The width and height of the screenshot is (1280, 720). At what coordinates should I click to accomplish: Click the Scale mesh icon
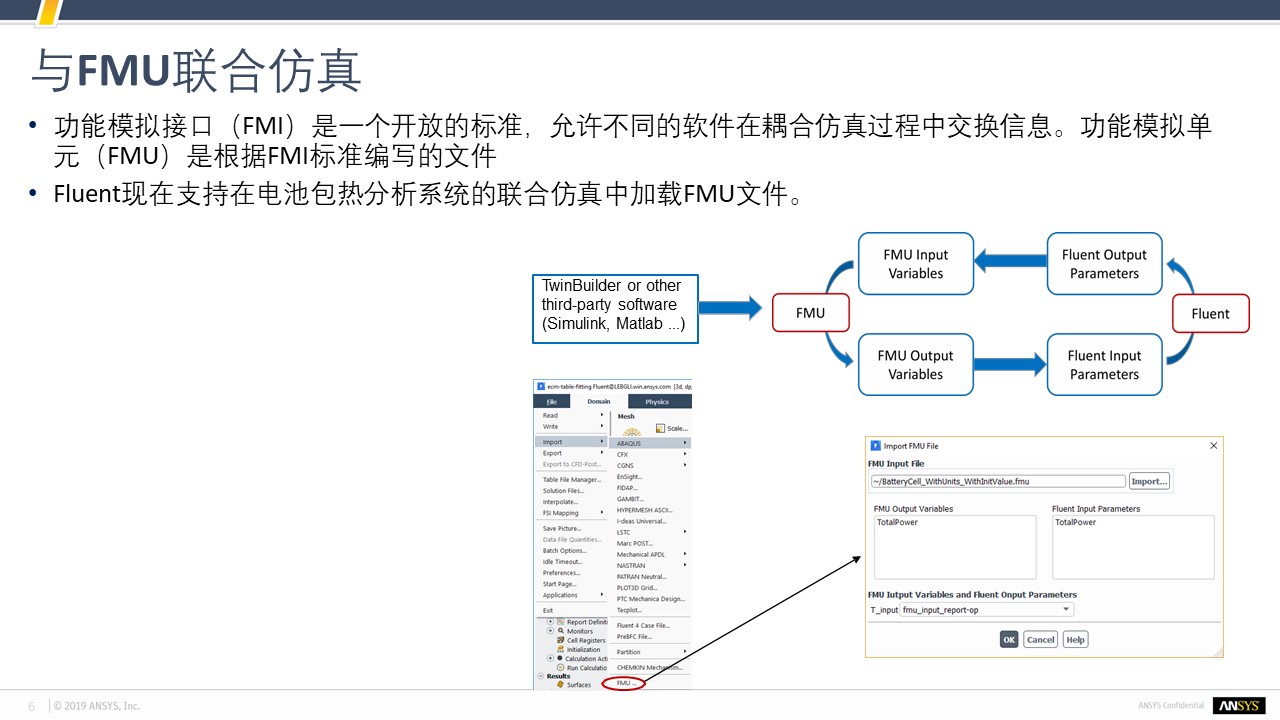coord(660,428)
